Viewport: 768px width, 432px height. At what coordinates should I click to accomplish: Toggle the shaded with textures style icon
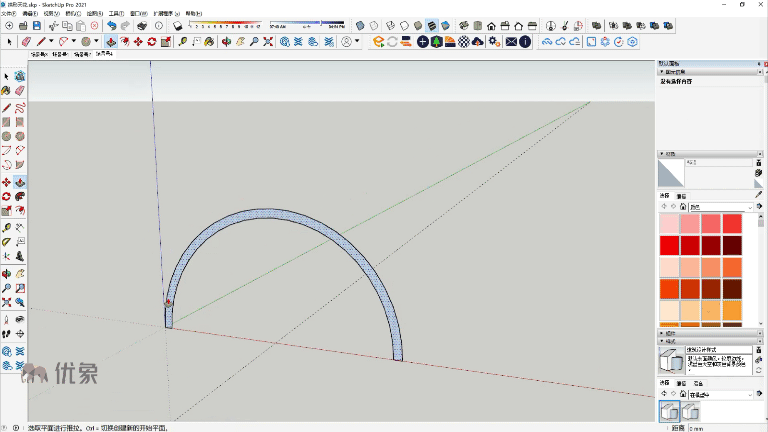432,25
